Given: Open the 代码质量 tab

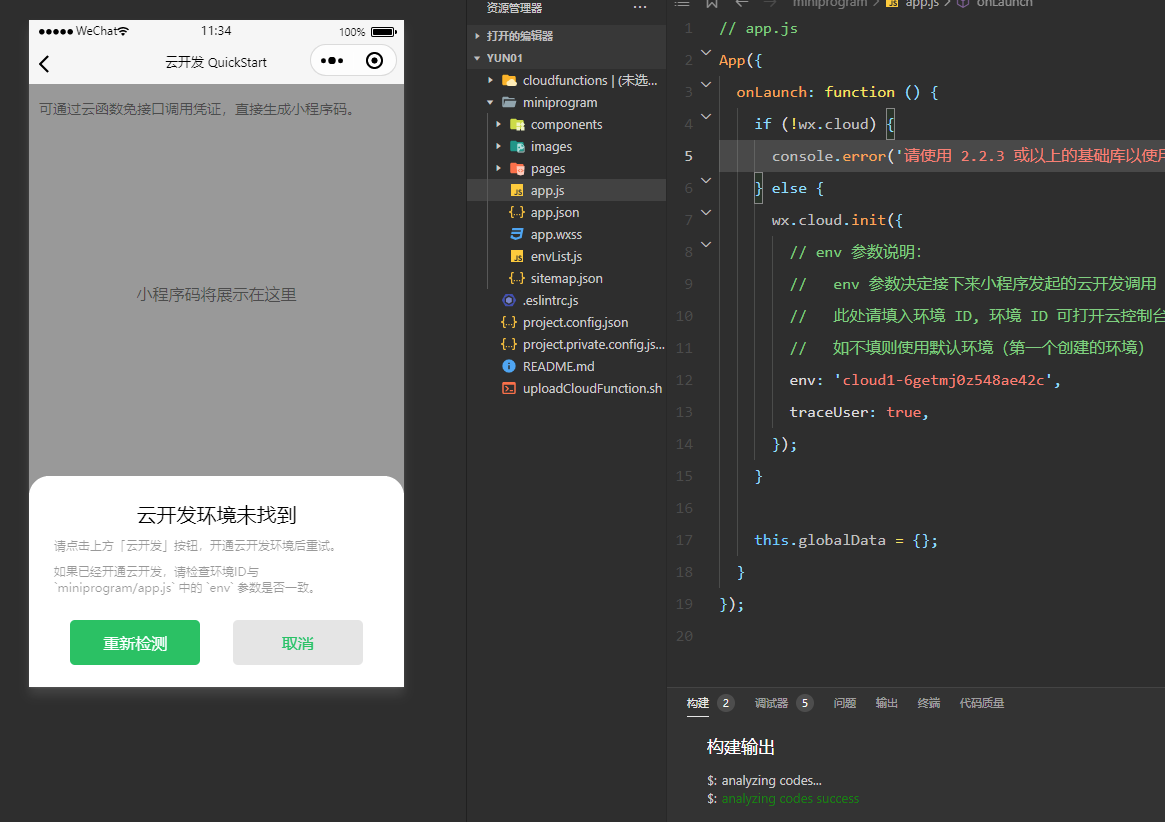Looking at the screenshot, I should [x=981, y=703].
